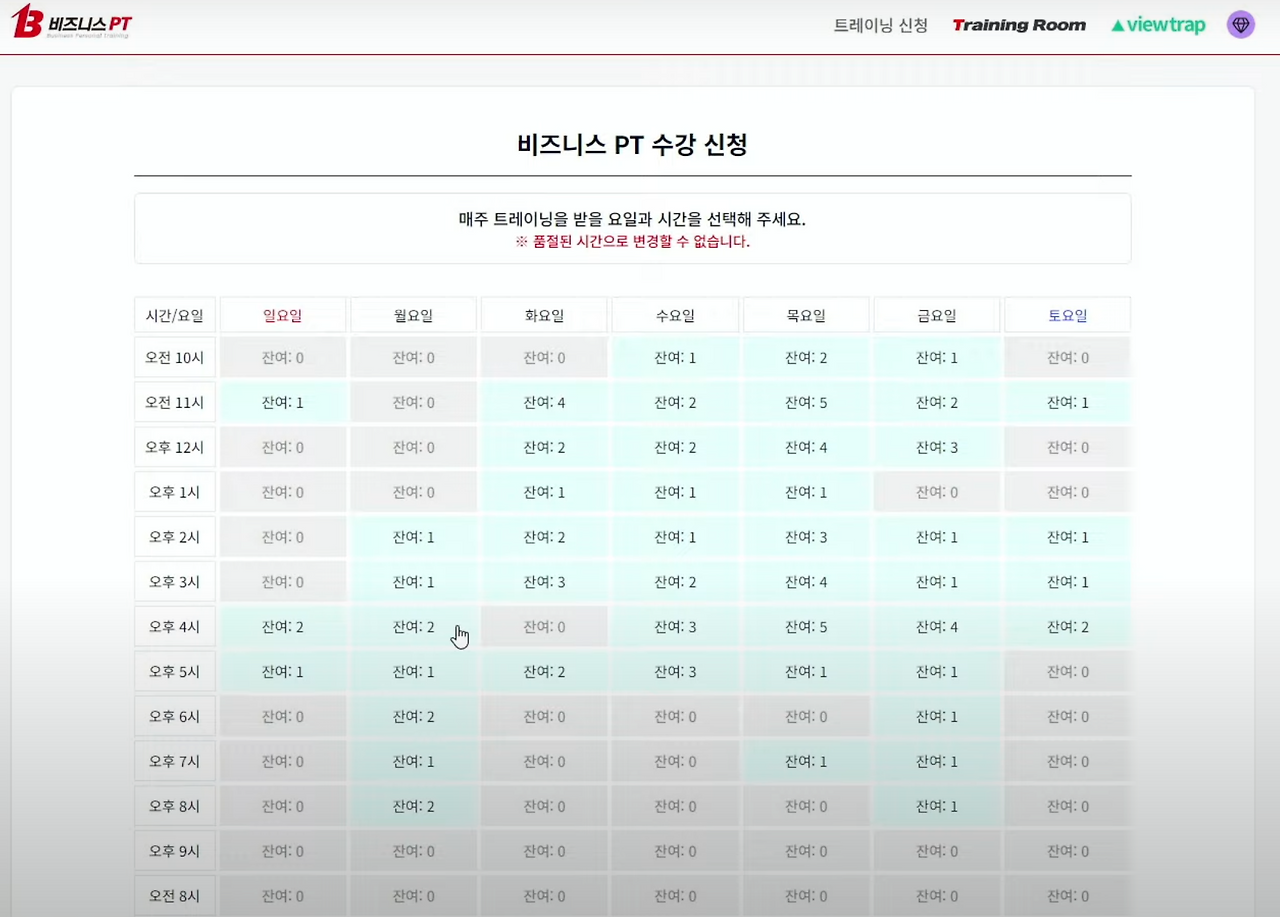
Task: Select 수요일 오후 1시 slot
Action: click(x=675, y=493)
